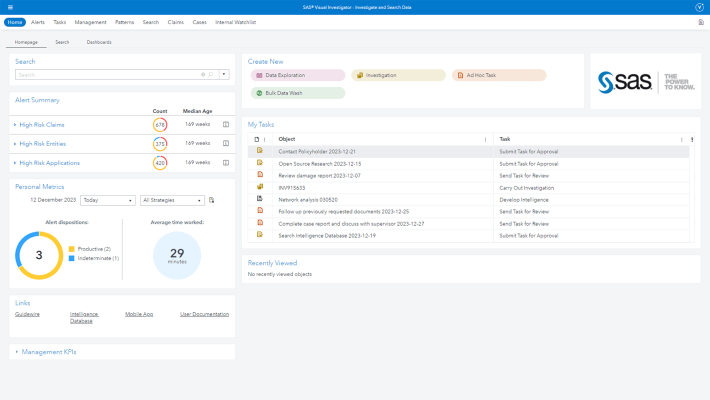Click the INV915633 investigation row icon
This screenshot has height=400, width=710.
tap(259, 186)
